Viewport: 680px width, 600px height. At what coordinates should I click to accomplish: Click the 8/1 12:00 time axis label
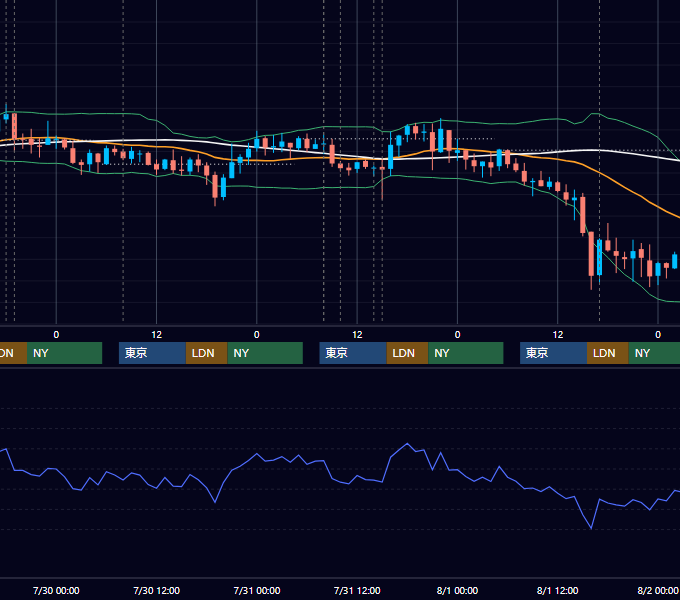[557, 590]
